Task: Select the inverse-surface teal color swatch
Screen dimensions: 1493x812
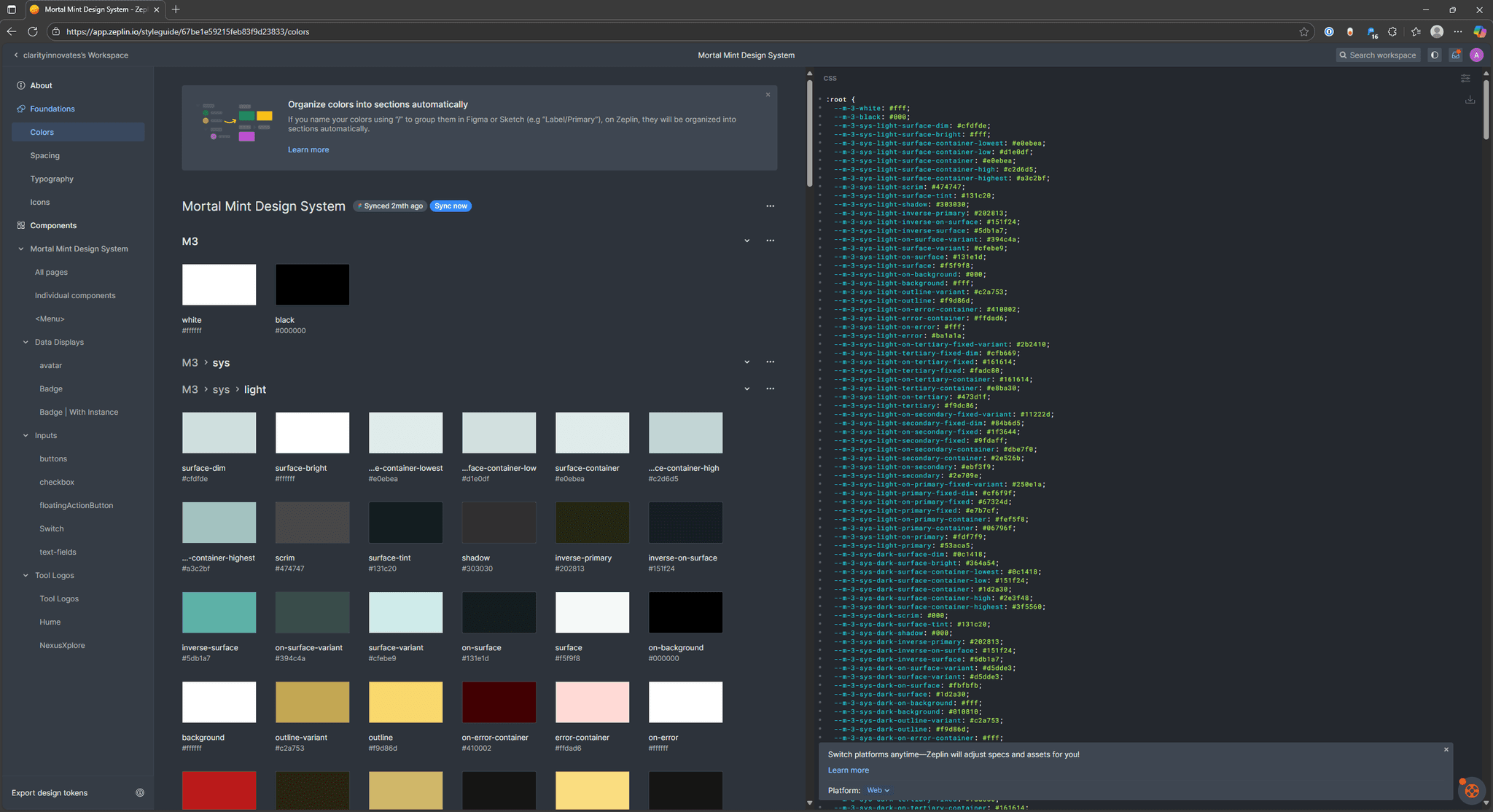Action: pyautogui.click(x=219, y=612)
